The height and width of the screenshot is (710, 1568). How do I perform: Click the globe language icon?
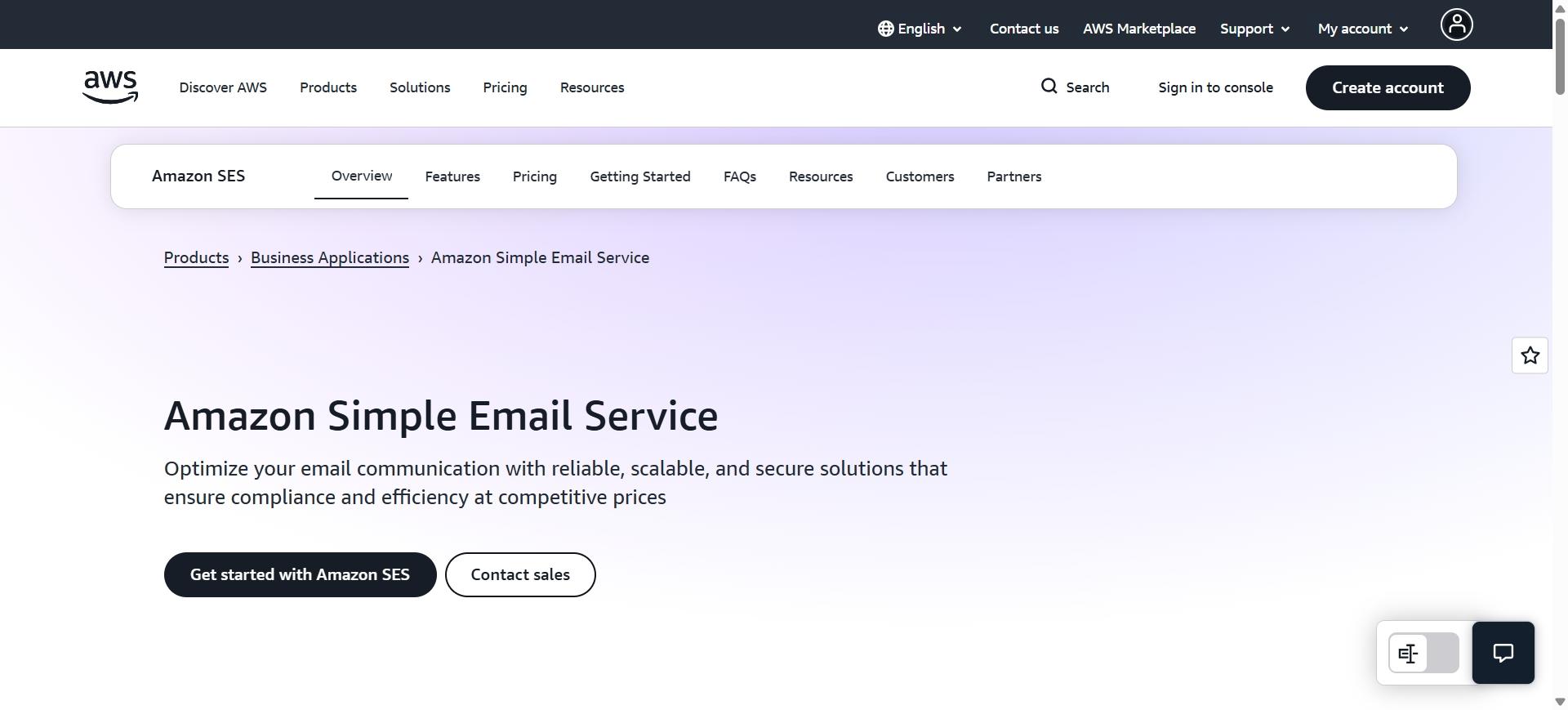(x=885, y=29)
